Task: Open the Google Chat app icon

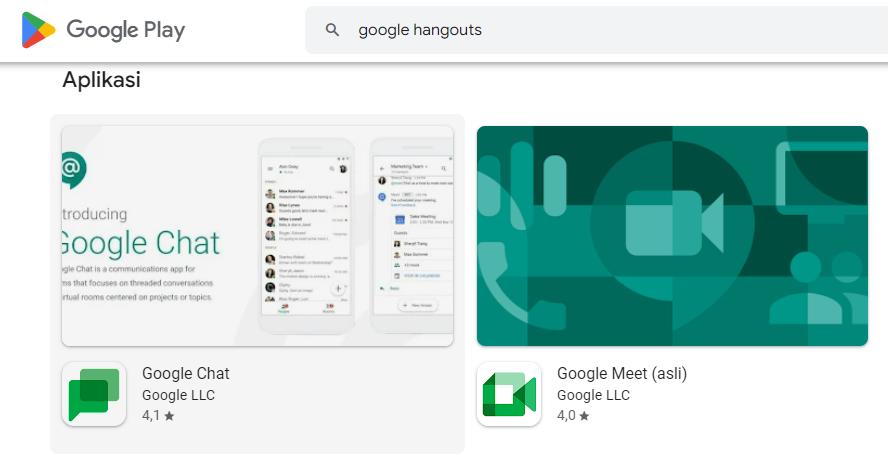Action: pyautogui.click(x=94, y=394)
